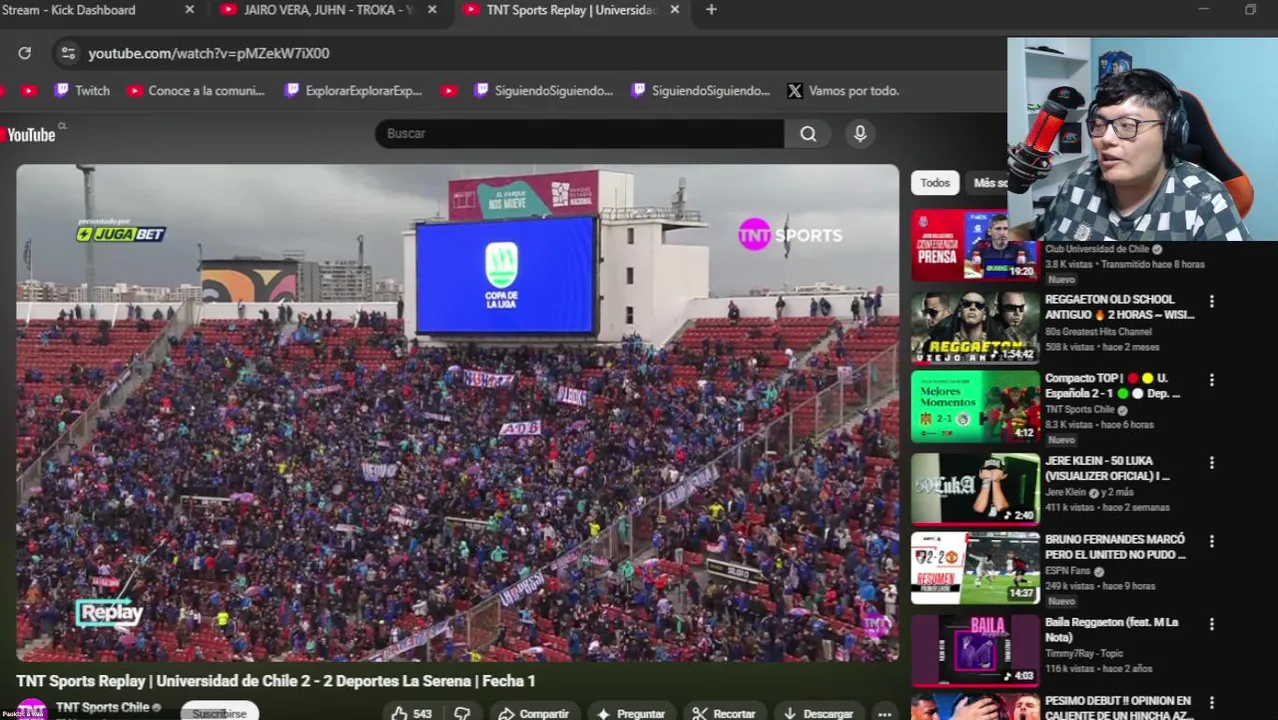This screenshot has height=720, width=1278.
Task: Open the first SiguiendoSiguiendo... bookmark
Action: (x=543, y=91)
